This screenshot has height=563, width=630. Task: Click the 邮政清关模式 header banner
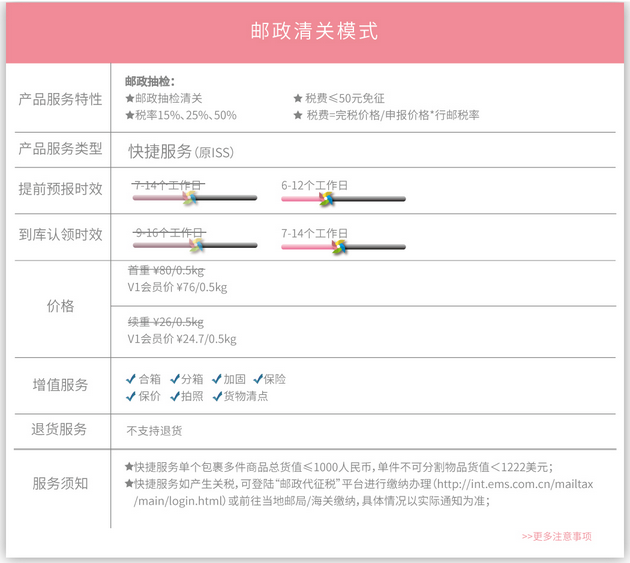(x=315, y=32)
